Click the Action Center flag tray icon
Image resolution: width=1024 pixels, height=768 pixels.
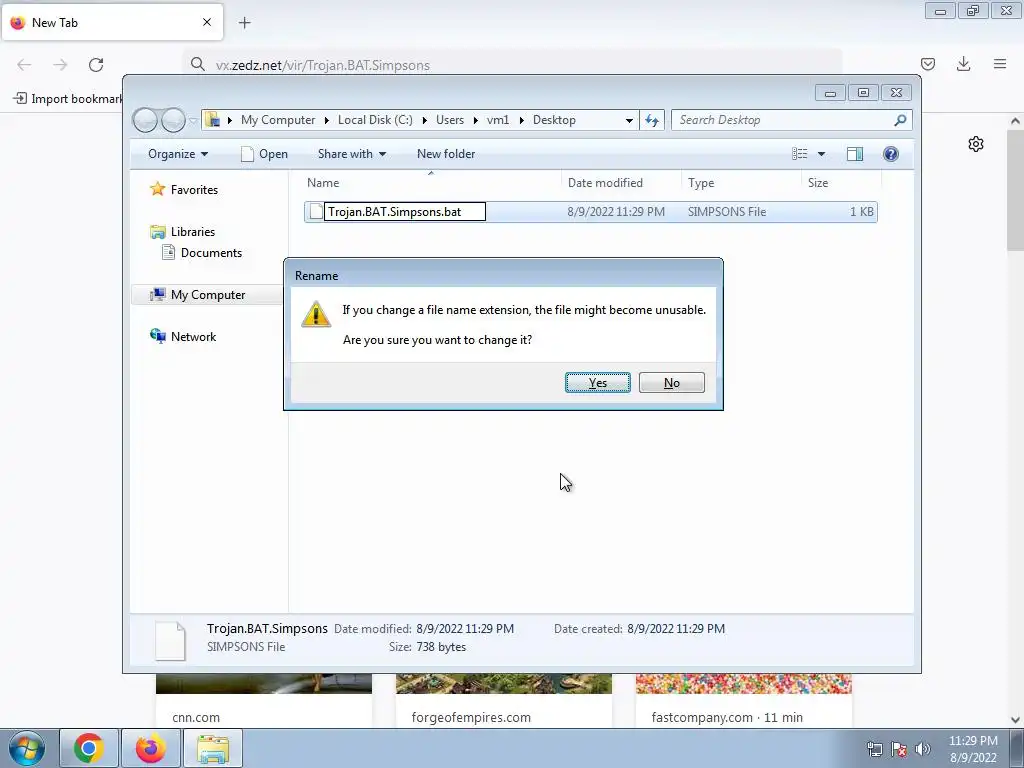point(899,749)
